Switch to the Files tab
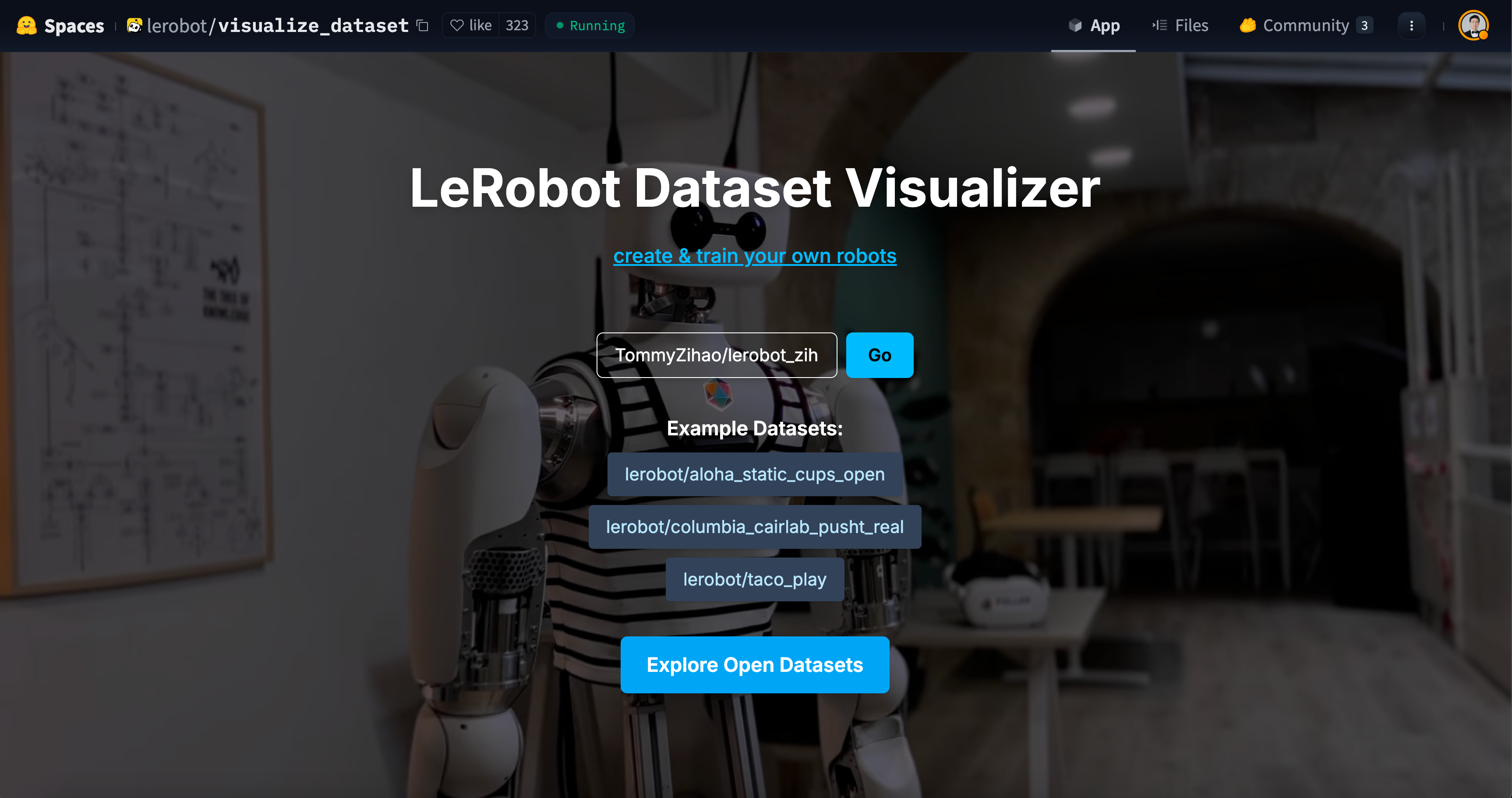 (x=1180, y=25)
